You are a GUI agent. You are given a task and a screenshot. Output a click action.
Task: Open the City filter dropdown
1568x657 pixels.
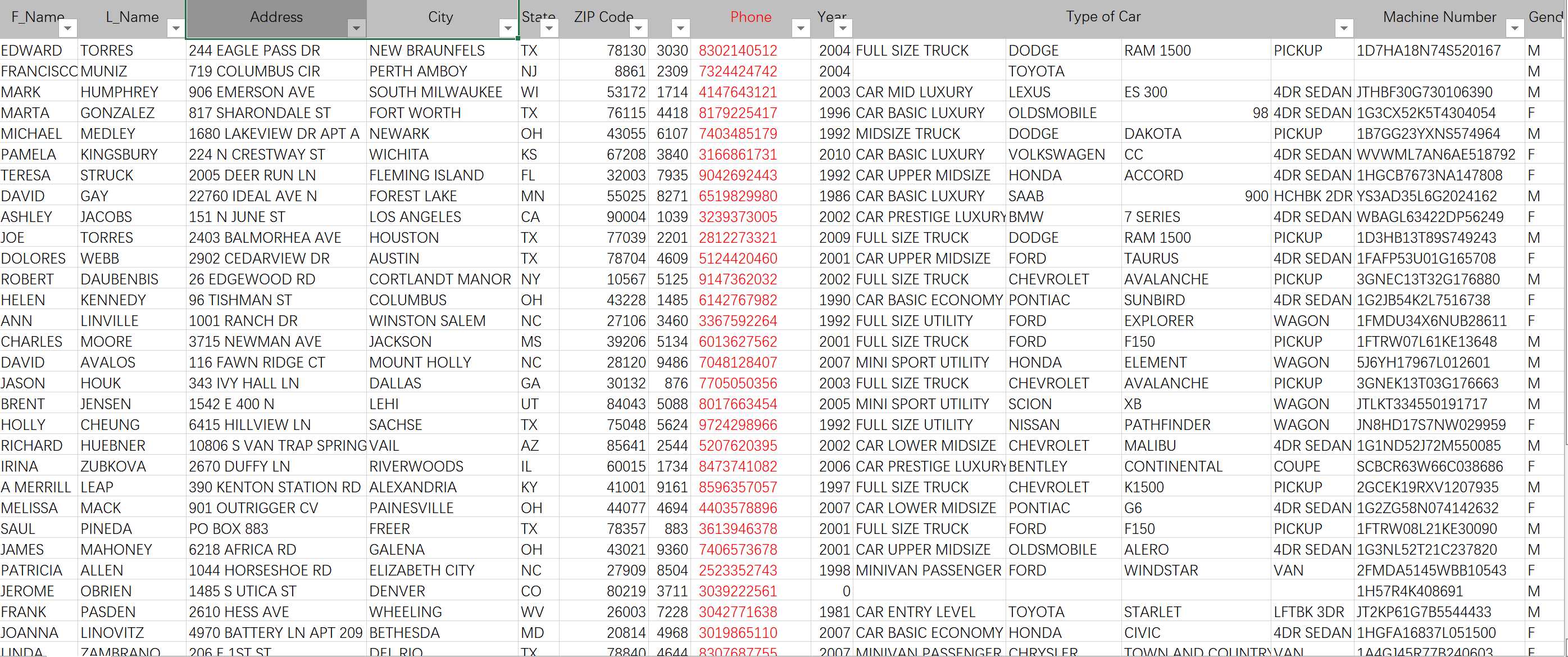[x=508, y=28]
